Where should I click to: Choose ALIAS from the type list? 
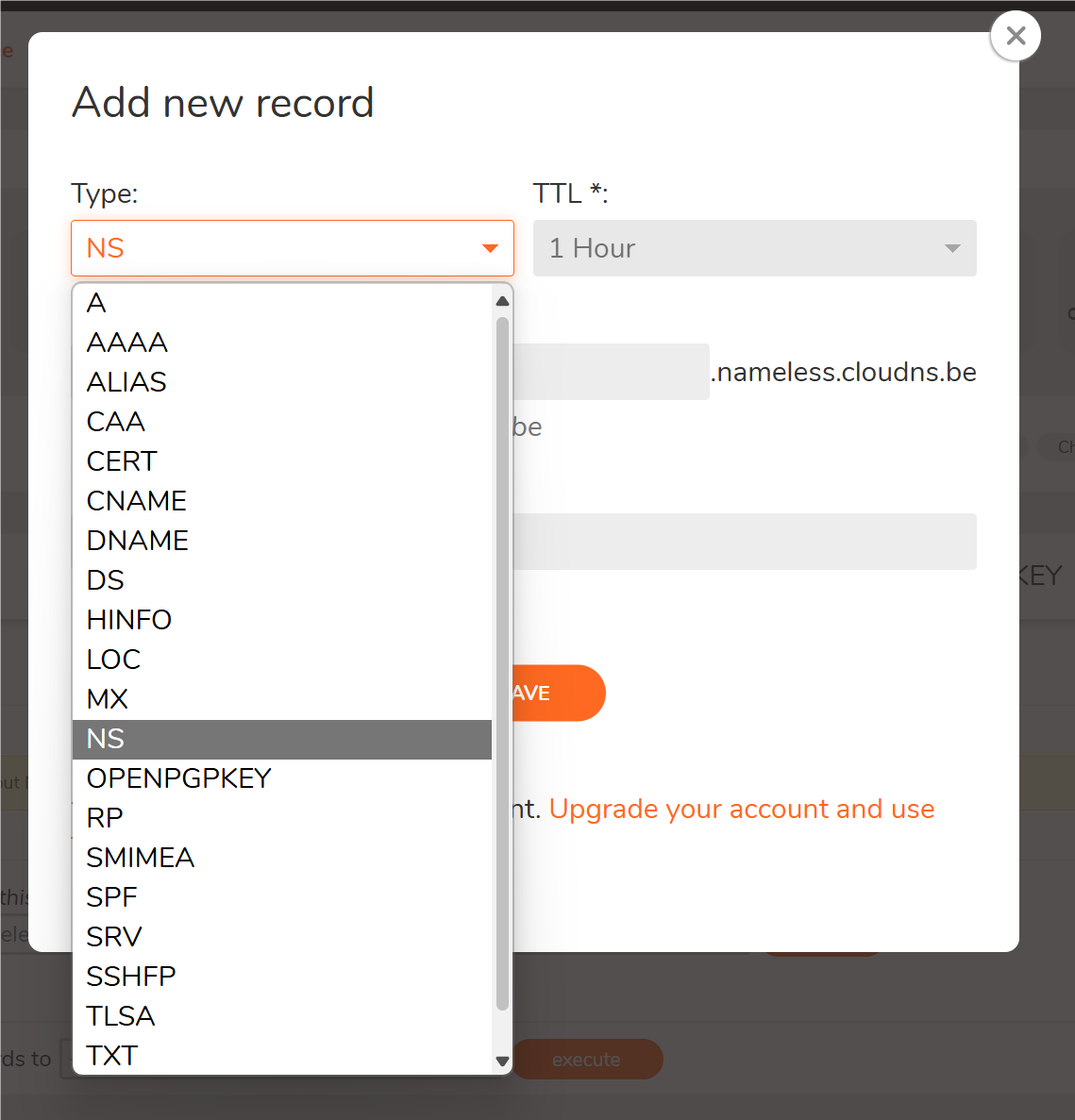282,382
